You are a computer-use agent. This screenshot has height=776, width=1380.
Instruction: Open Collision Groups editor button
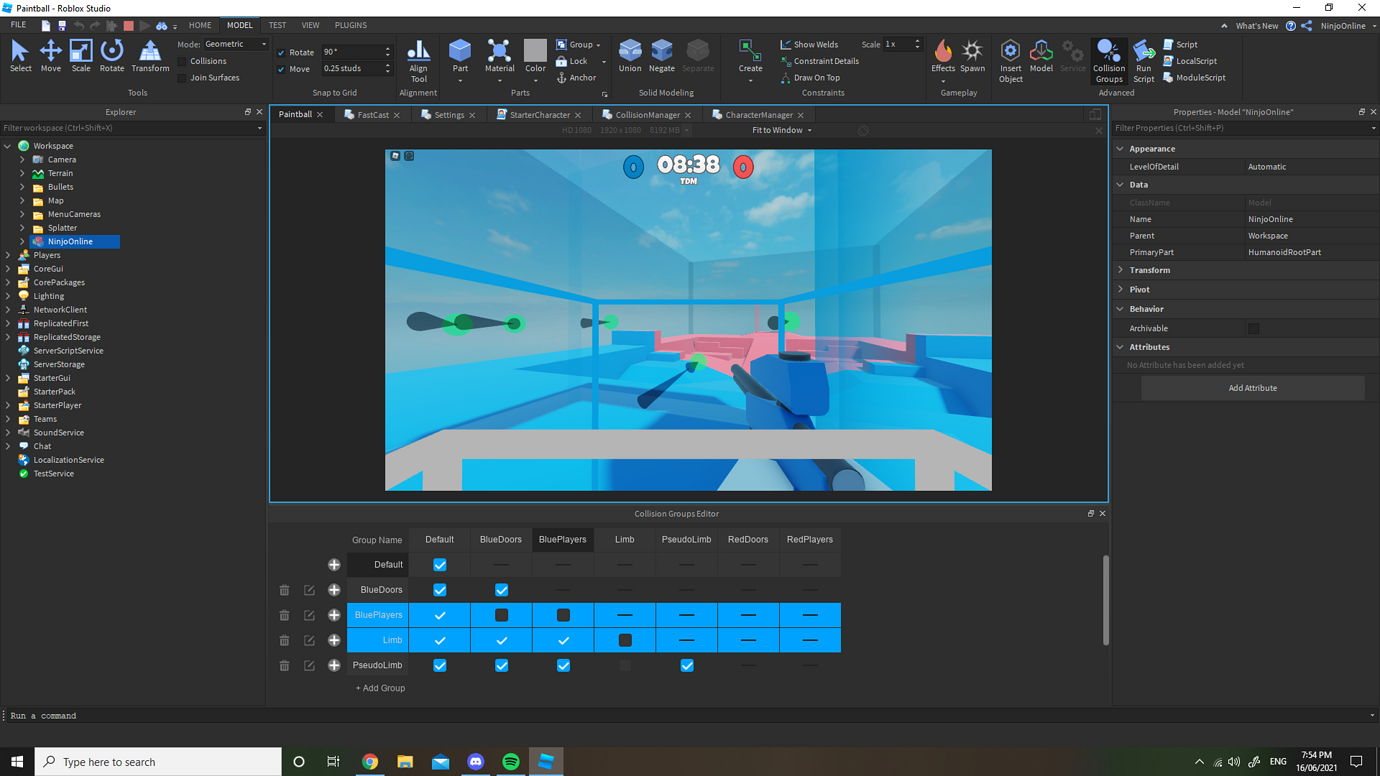pos(1108,61)
